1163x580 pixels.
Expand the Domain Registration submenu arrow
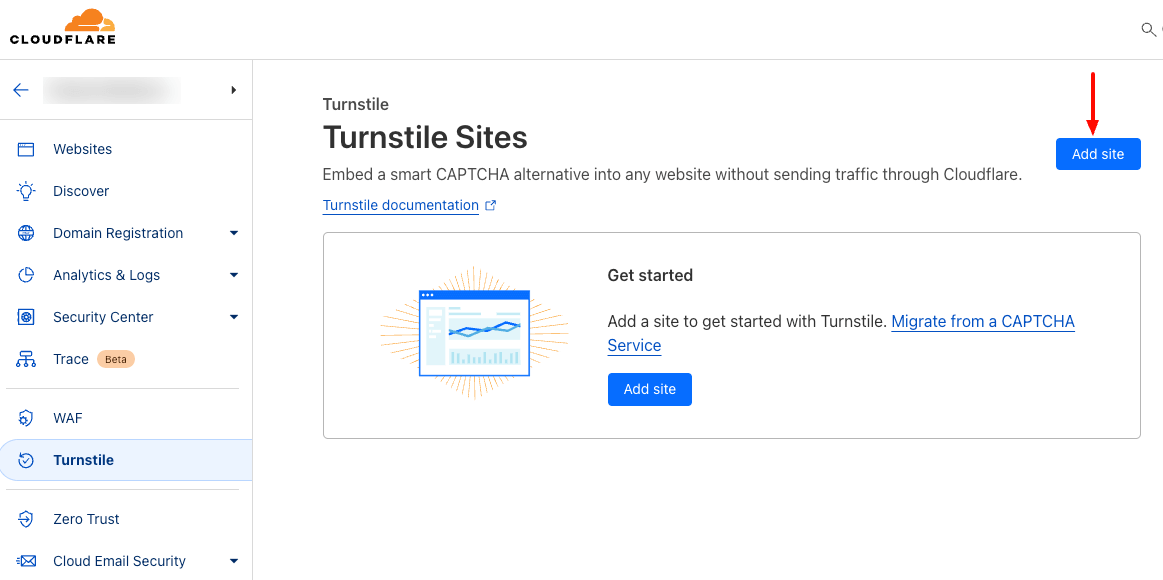point(234,233)
